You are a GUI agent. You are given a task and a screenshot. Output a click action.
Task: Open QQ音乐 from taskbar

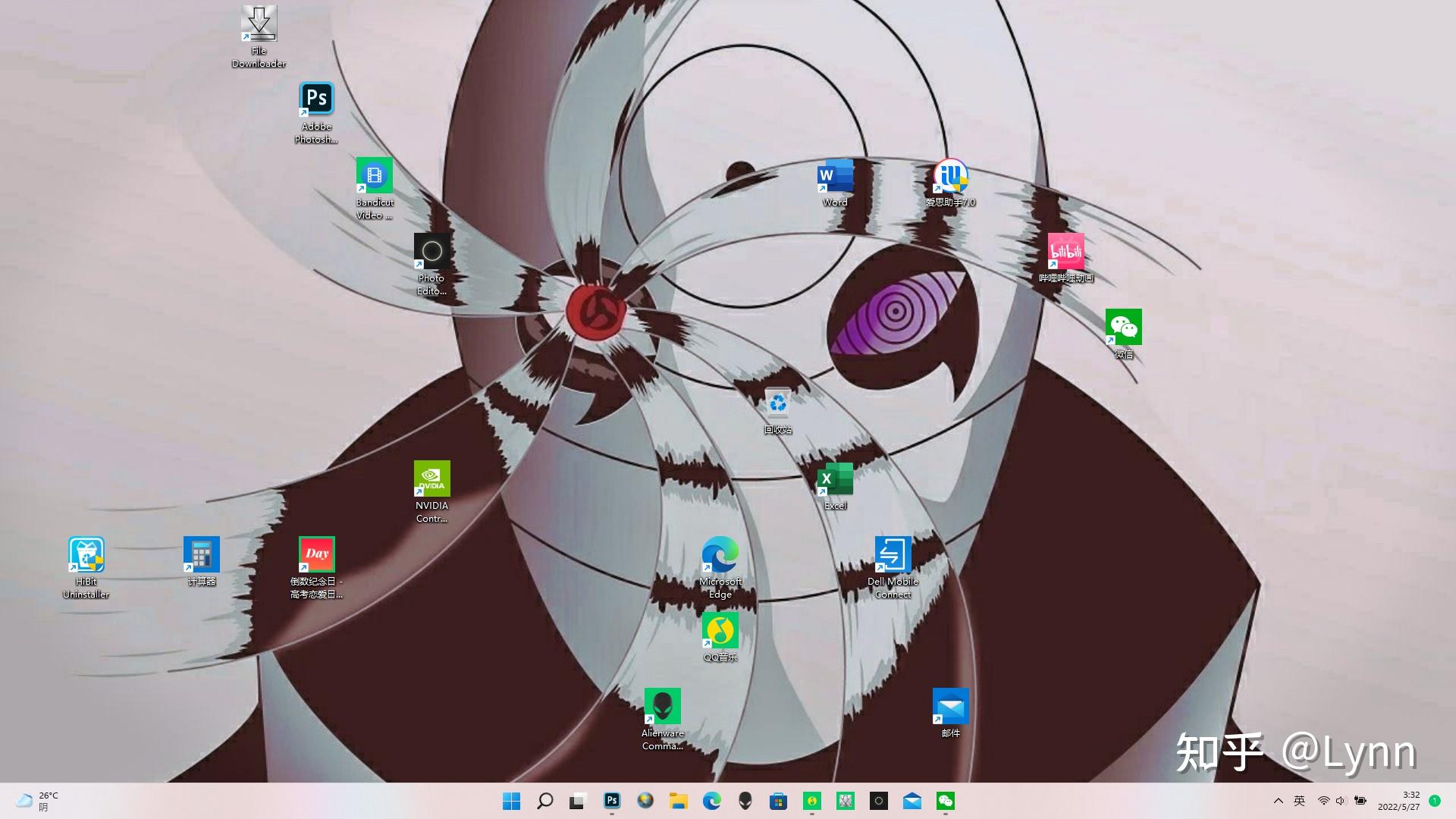coord(812,801)
